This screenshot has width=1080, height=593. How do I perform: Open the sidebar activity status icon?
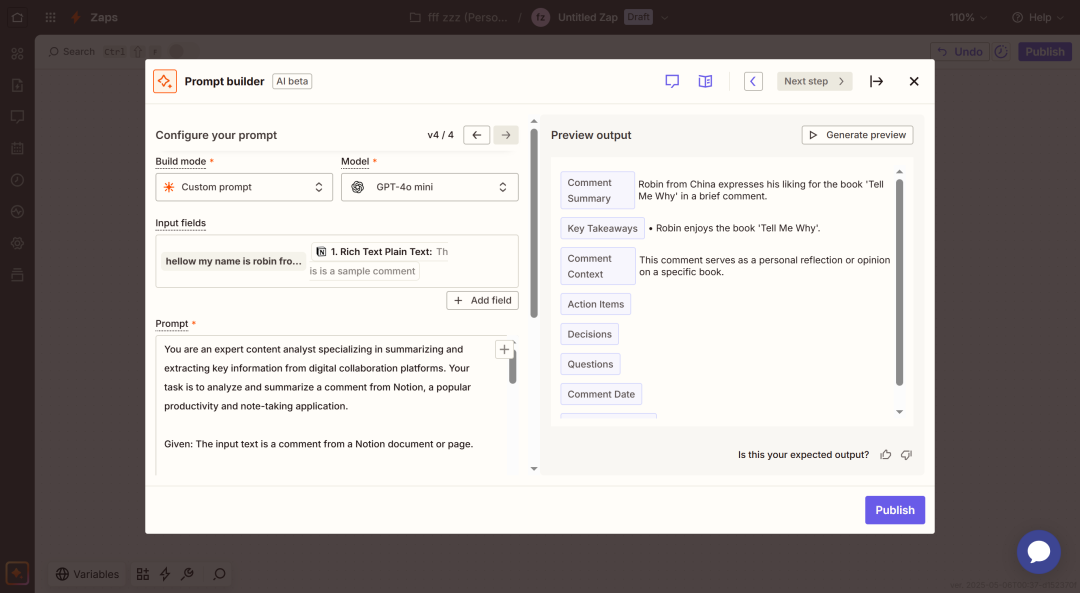(17, 211)
